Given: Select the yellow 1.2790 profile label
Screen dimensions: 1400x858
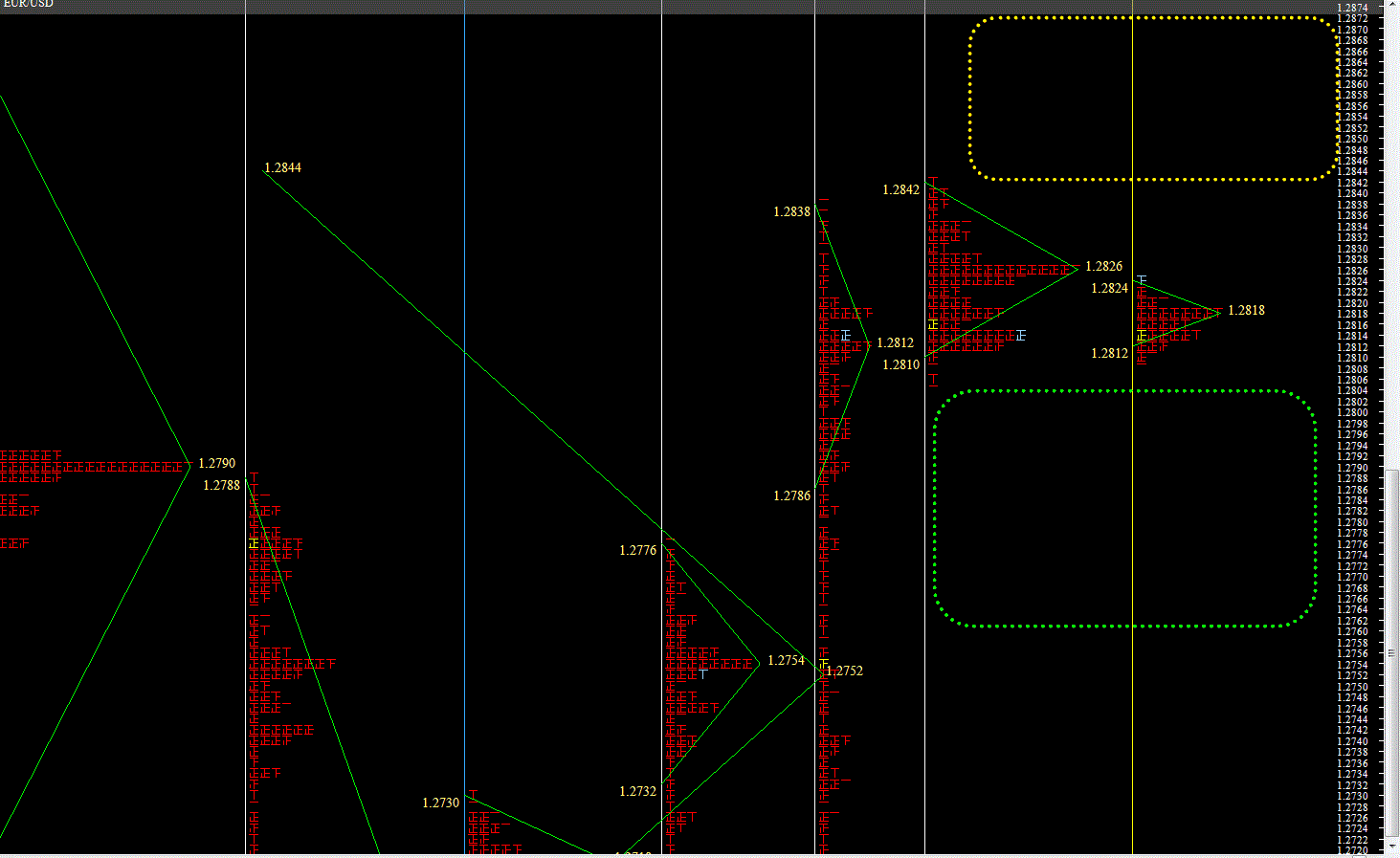Looking at the screenshot, I should (217, 463).
